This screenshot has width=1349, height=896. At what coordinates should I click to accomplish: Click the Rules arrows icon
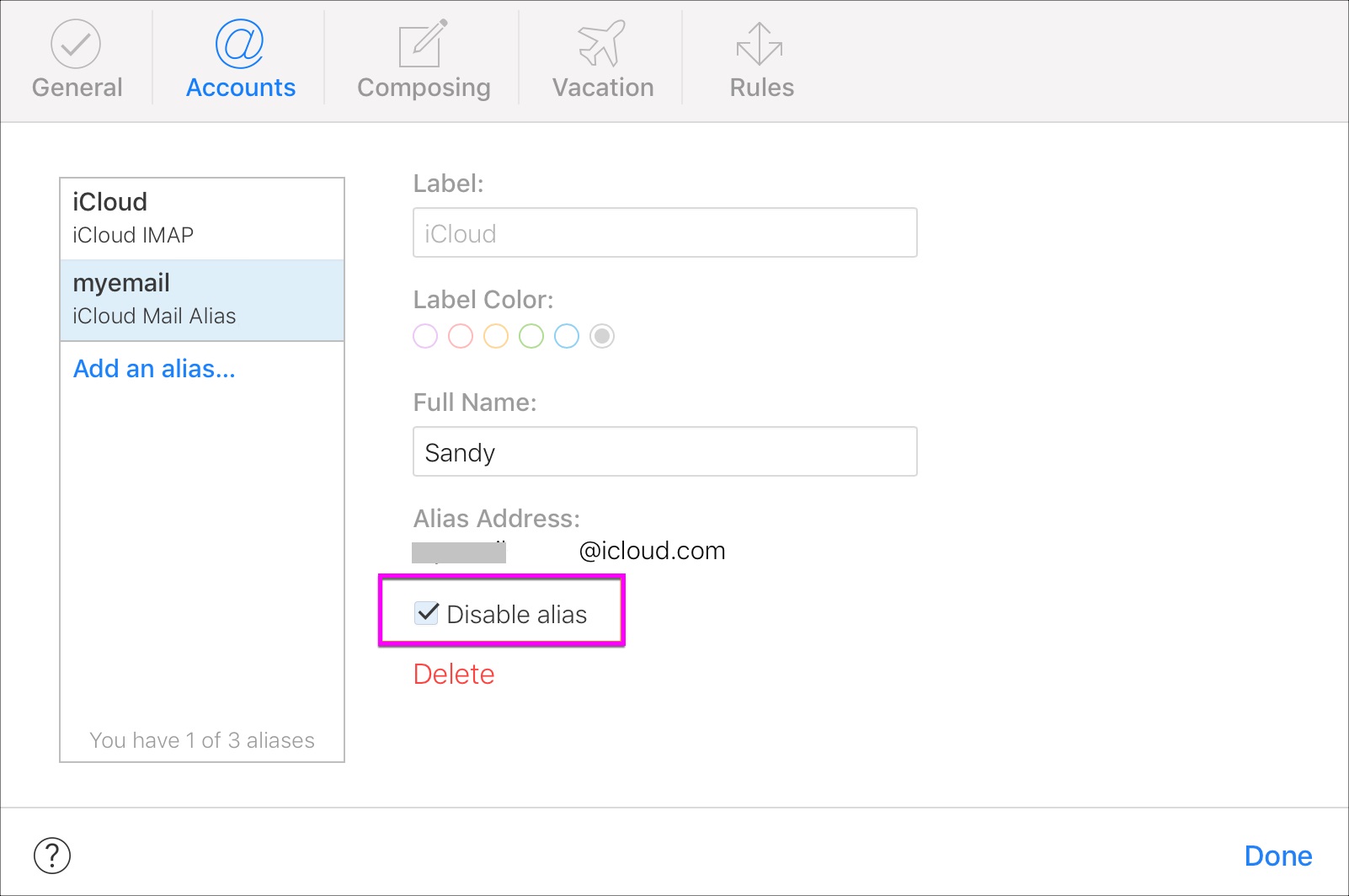[760, 44]
